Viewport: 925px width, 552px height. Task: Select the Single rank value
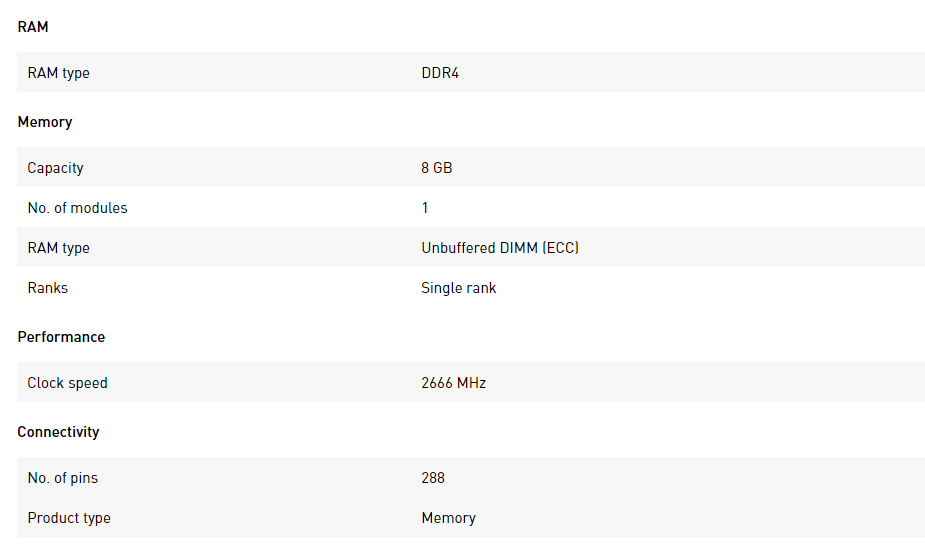(x=459, y=288)
